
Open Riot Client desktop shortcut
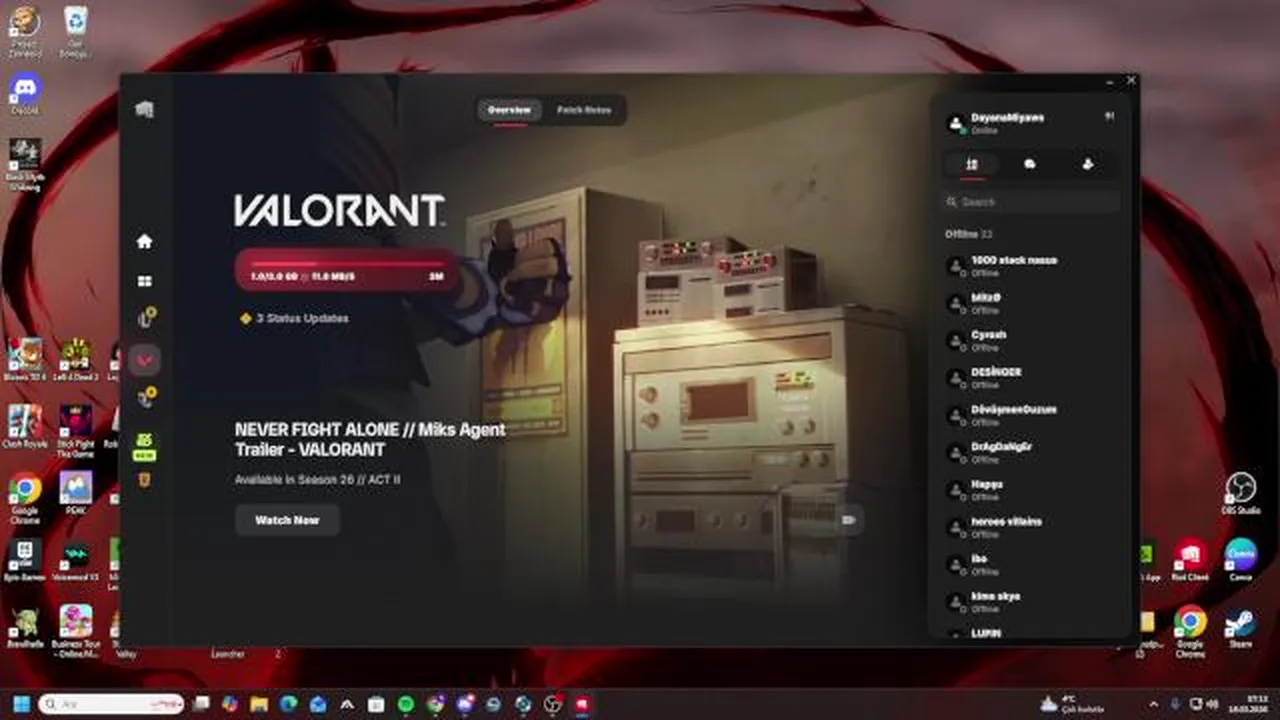(1190, 560)
